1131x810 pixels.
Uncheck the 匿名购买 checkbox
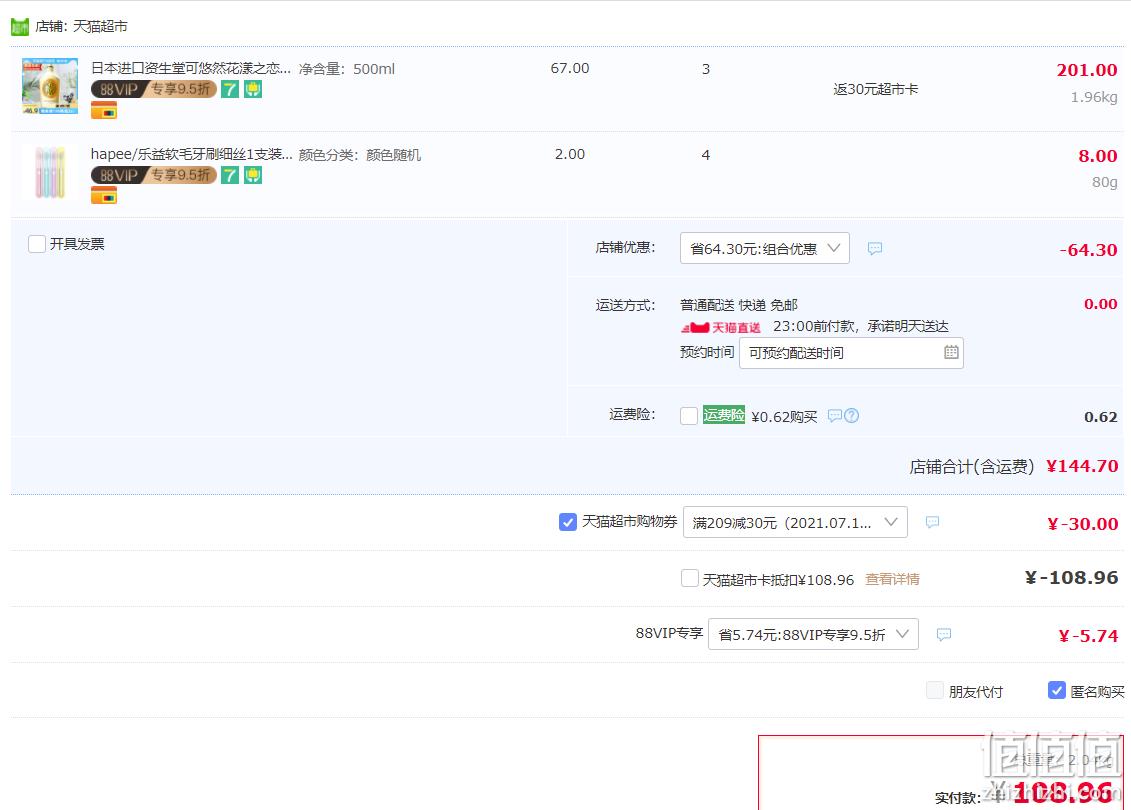1057,690
